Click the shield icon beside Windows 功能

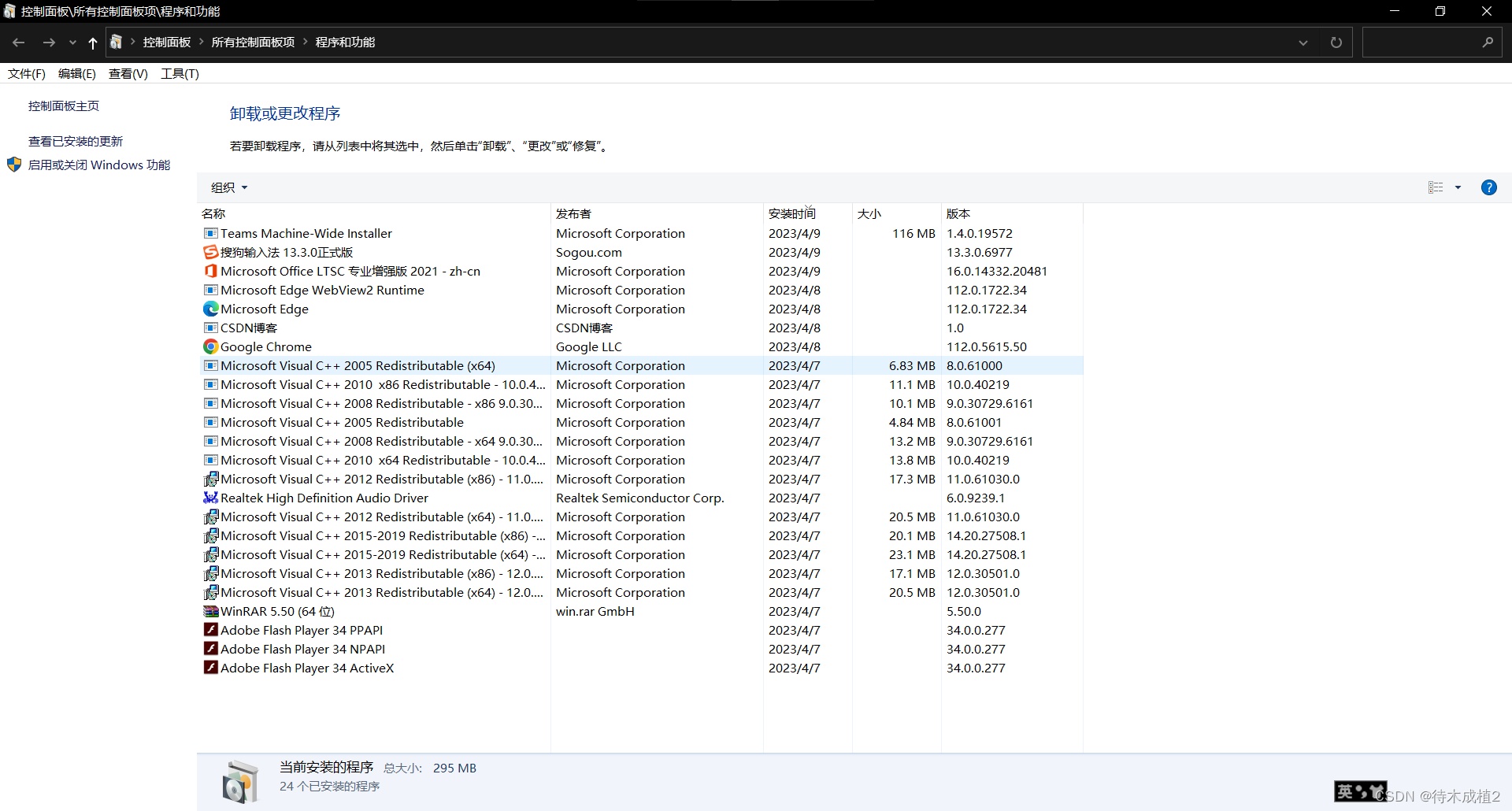14,165
